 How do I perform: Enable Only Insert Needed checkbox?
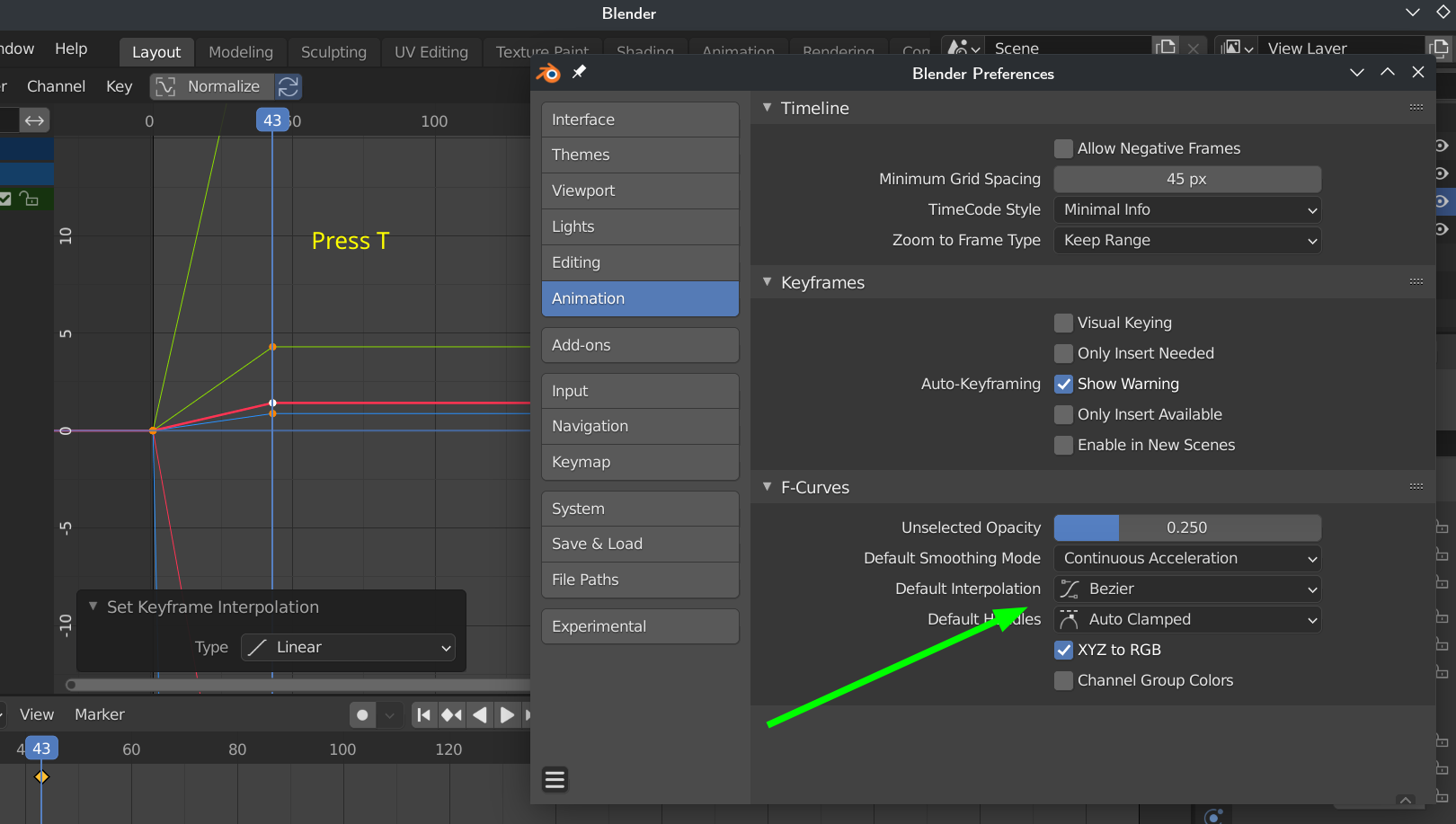[x=1064, y=353]
